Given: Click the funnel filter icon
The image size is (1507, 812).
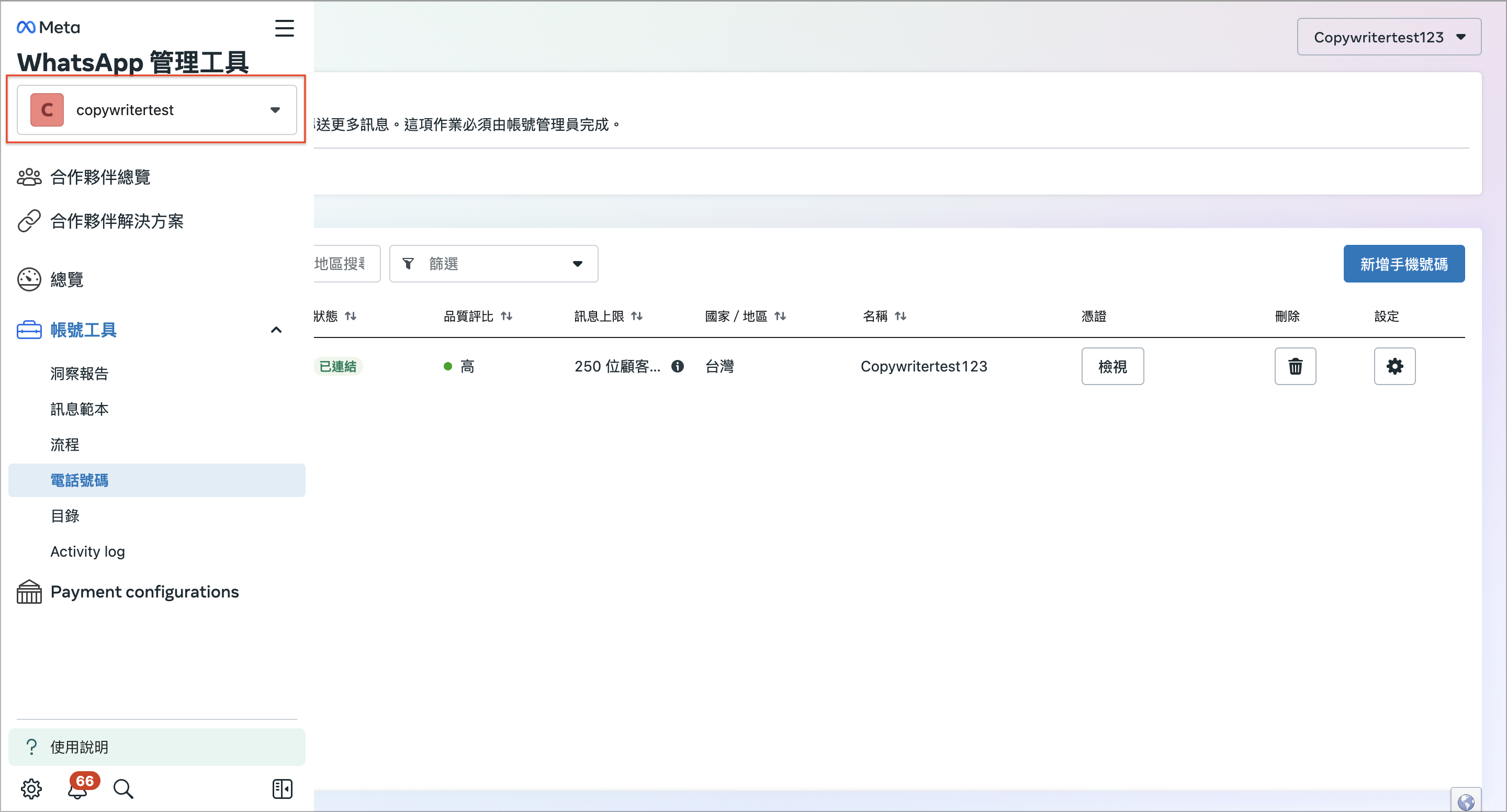Looking at the screenshot, I should point(408,264).
